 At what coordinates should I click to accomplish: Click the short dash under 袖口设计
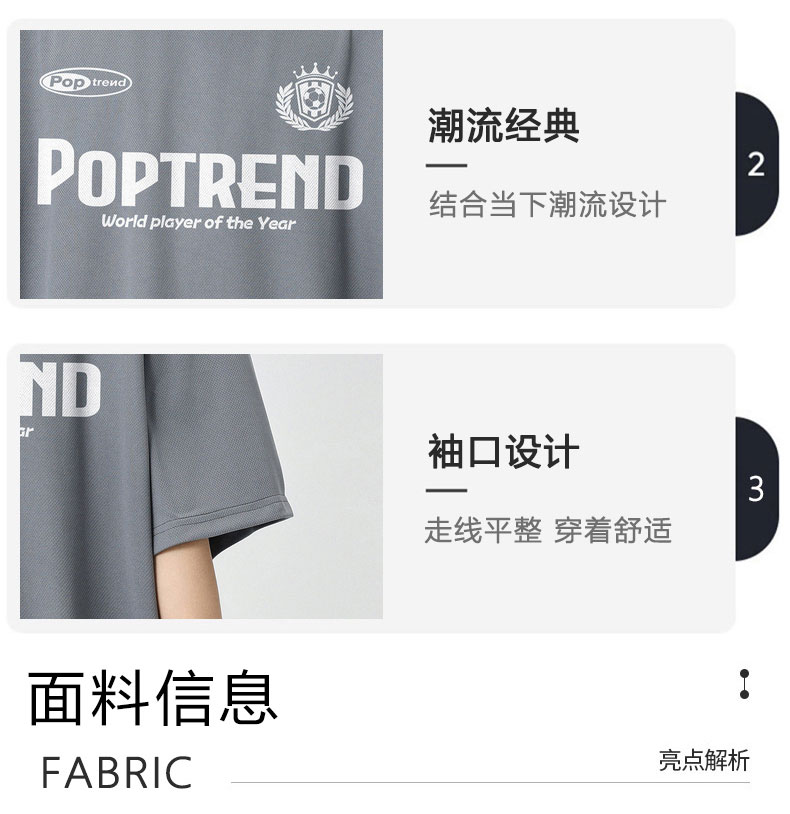click(x=446, y=490)
